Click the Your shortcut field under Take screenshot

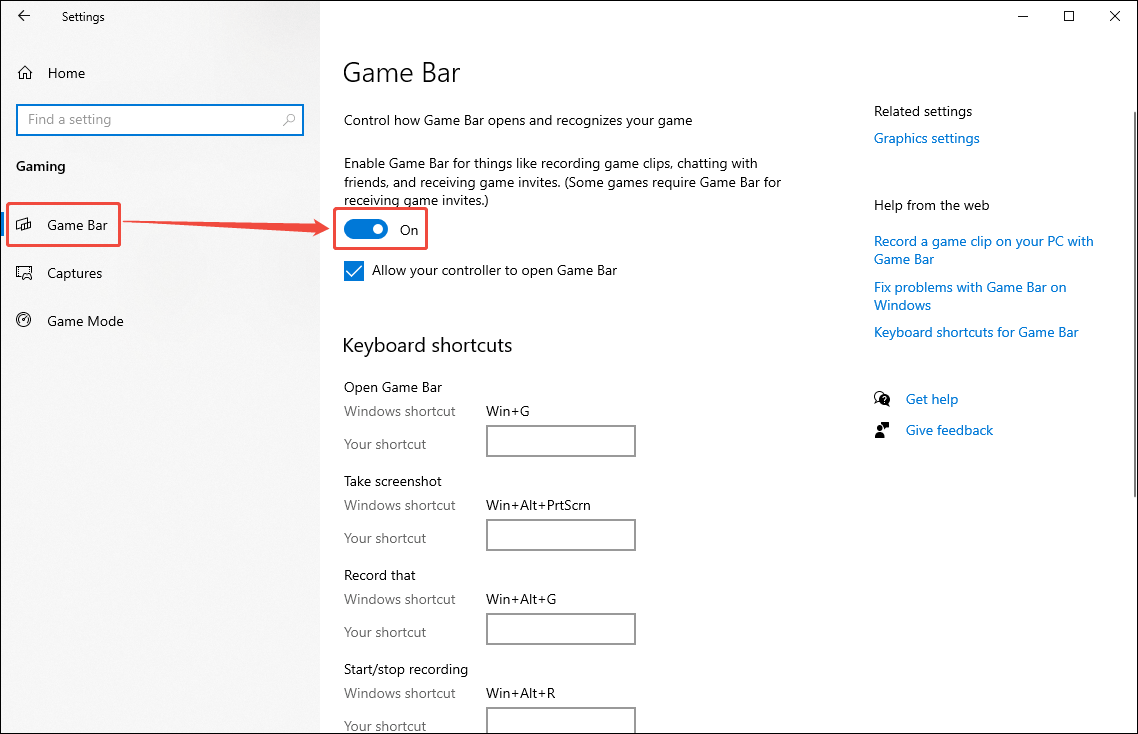(560, 535)
